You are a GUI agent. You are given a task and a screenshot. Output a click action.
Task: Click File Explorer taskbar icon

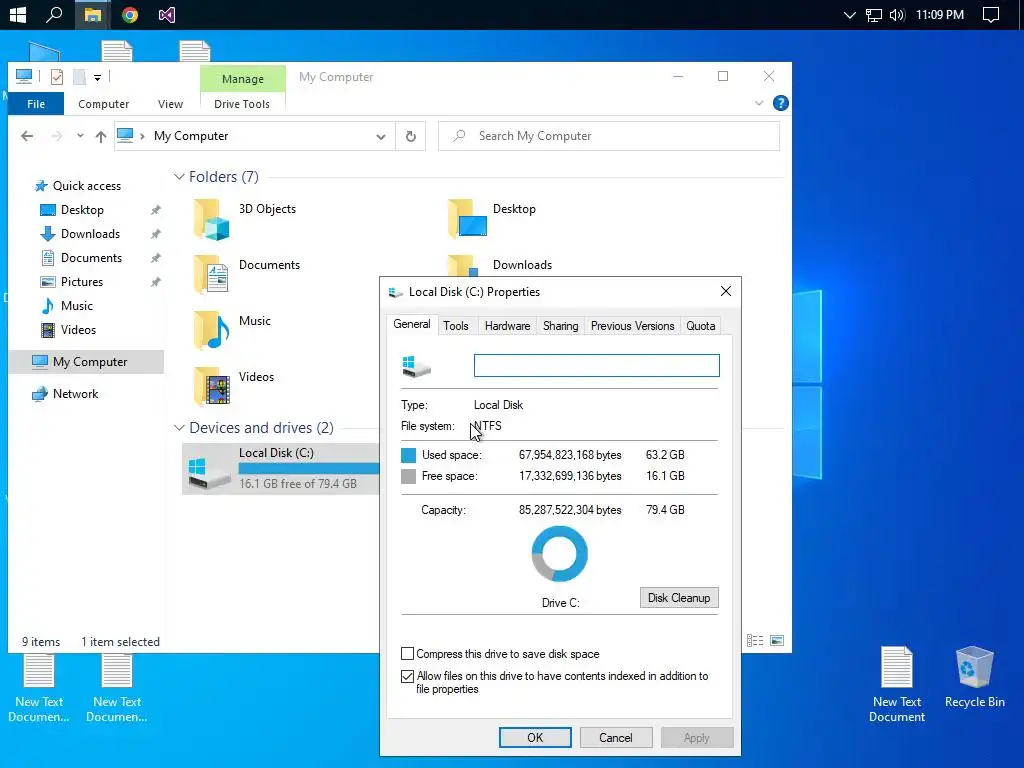tap(93, 14)
